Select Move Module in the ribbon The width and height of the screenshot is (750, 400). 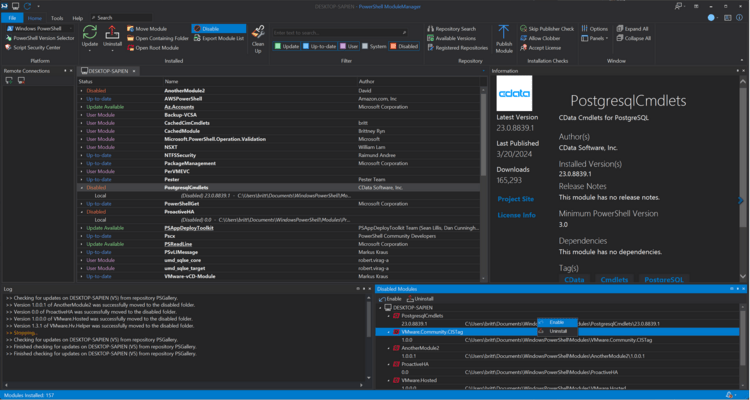[147, 29]
